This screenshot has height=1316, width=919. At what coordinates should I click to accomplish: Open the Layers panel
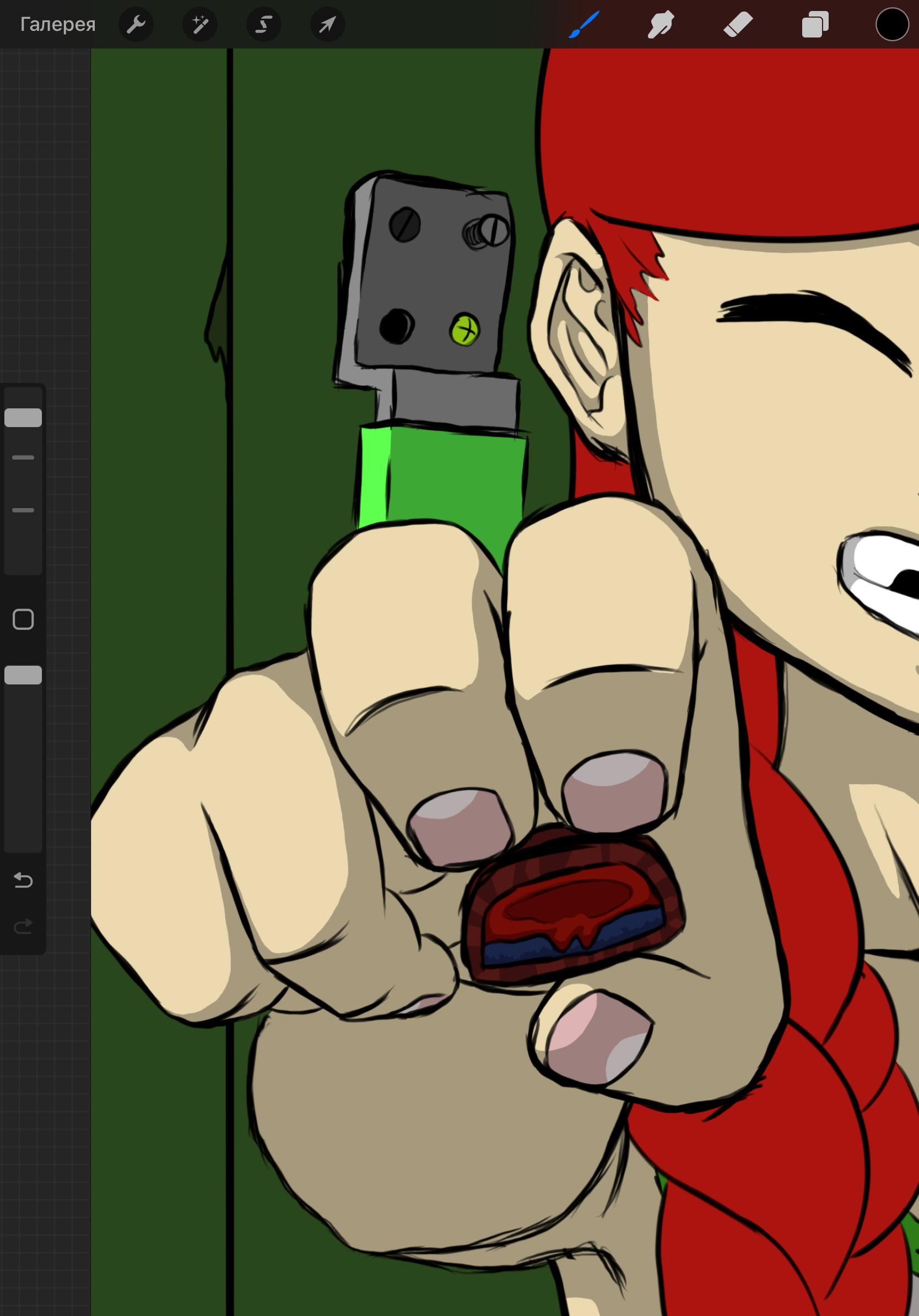coord(815,25)
